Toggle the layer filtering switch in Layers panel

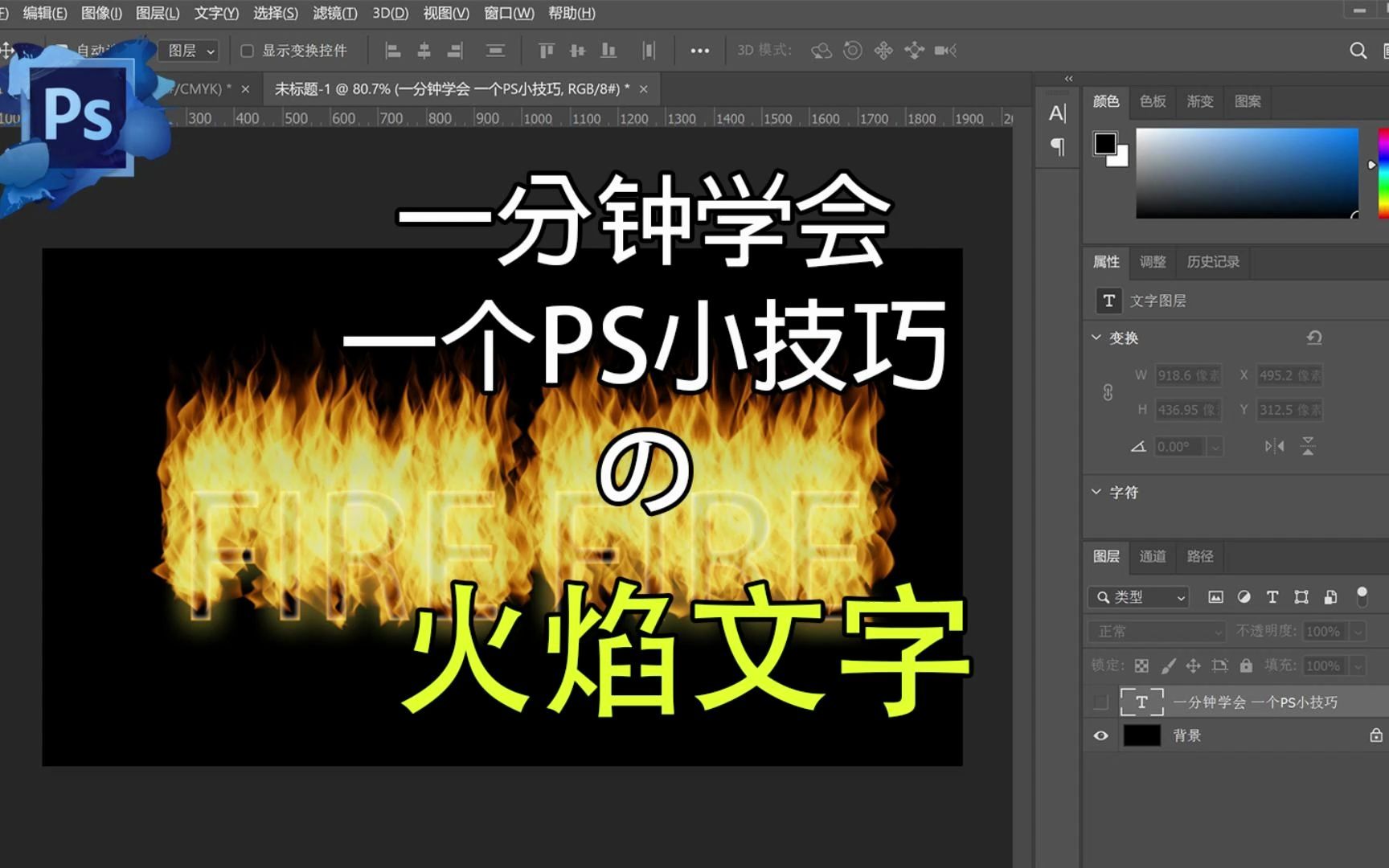1362,597
